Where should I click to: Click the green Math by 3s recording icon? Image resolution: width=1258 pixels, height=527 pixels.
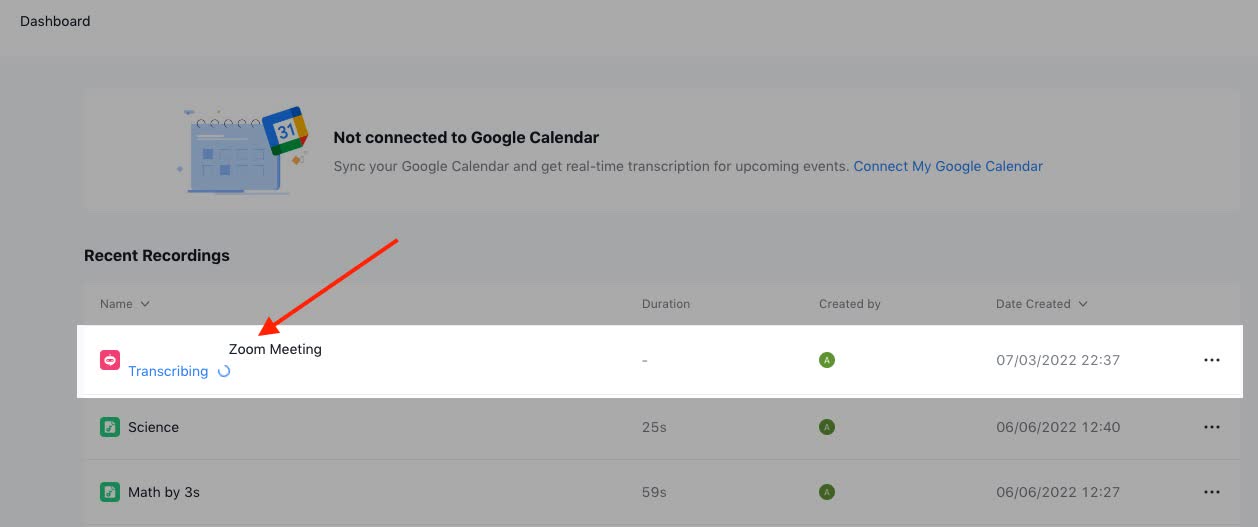110,492
